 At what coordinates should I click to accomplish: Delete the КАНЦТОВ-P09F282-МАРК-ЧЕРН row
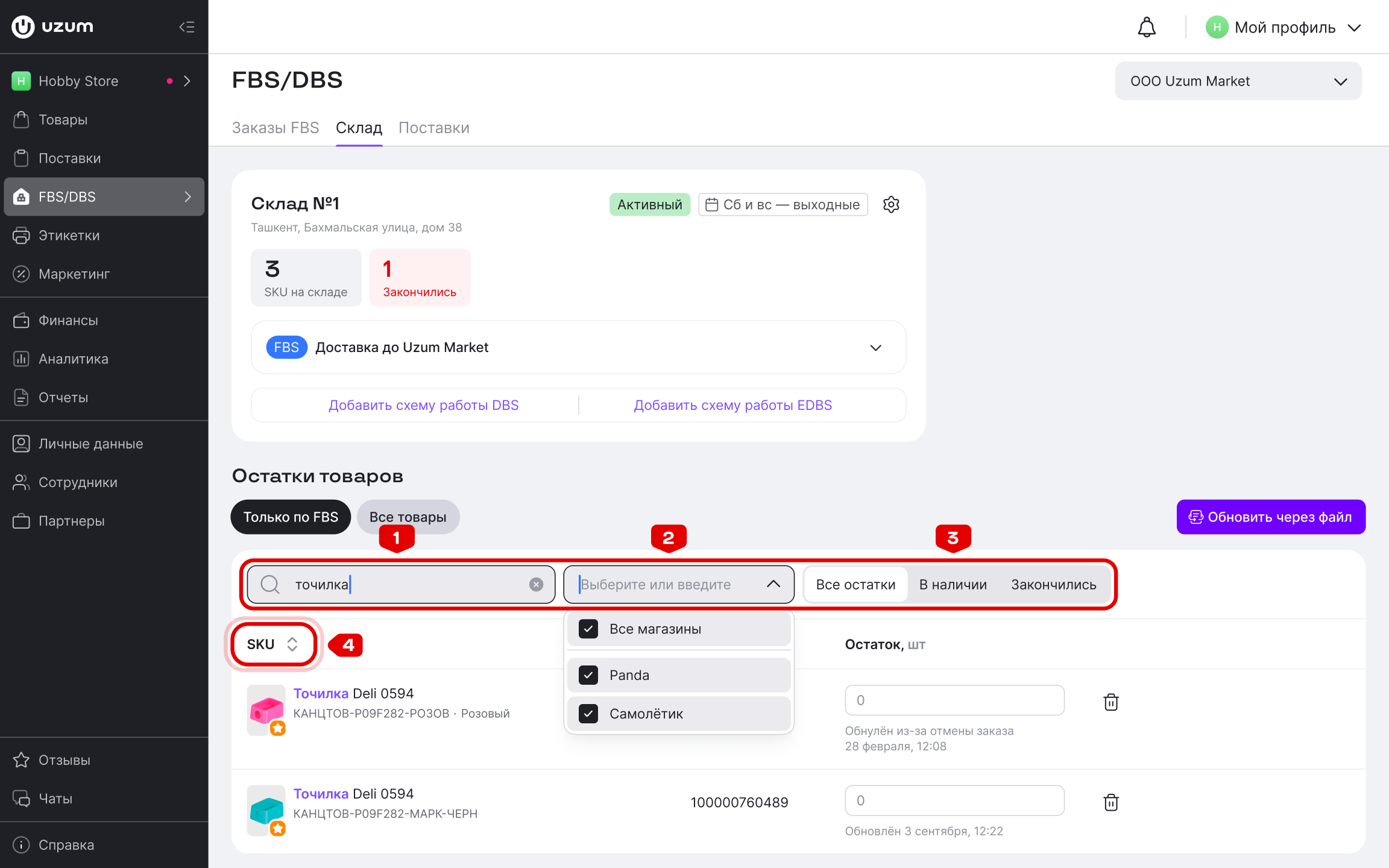pyautogui.click(x=1110, y=802)
